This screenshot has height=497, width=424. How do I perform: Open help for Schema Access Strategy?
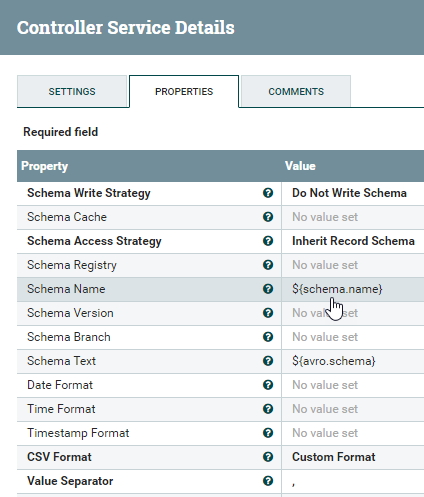(x=268, y=241)
